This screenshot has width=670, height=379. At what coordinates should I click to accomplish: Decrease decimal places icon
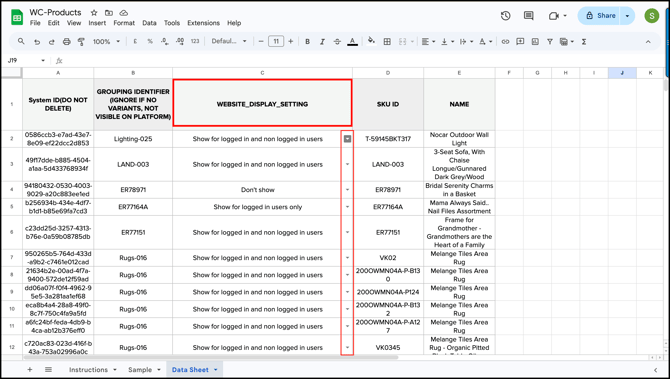coord(165,41)
